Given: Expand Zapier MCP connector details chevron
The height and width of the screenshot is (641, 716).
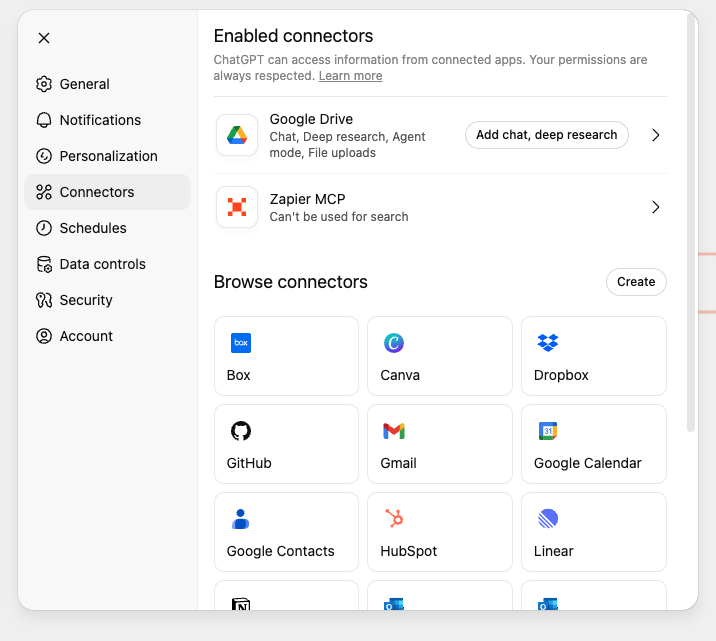Looking at the screenshot, I should (x=656, y=207).
